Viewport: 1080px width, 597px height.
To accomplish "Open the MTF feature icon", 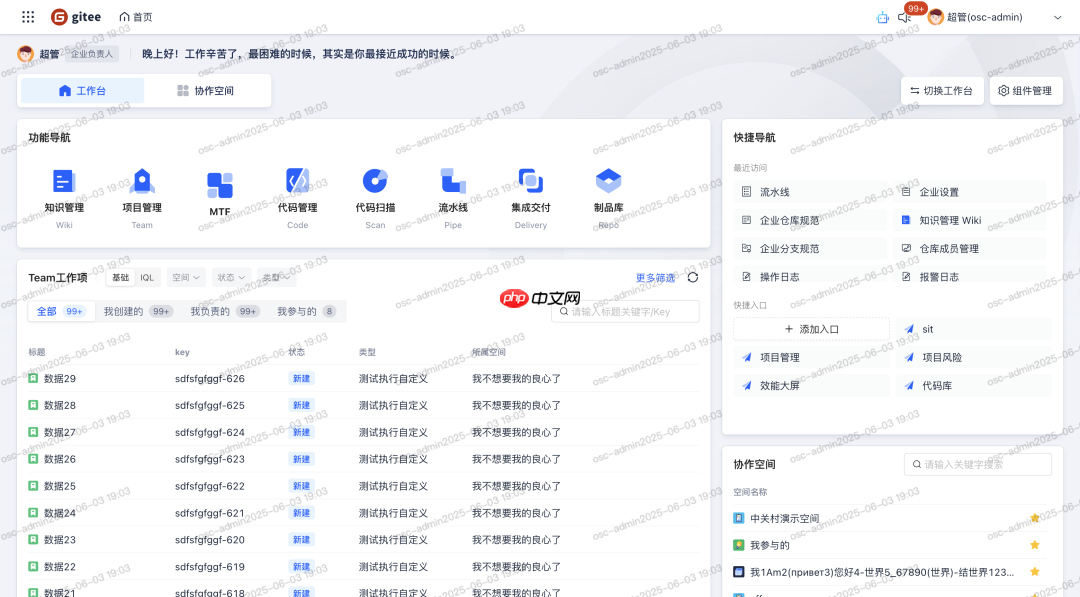I will click(x=219, y=190).
